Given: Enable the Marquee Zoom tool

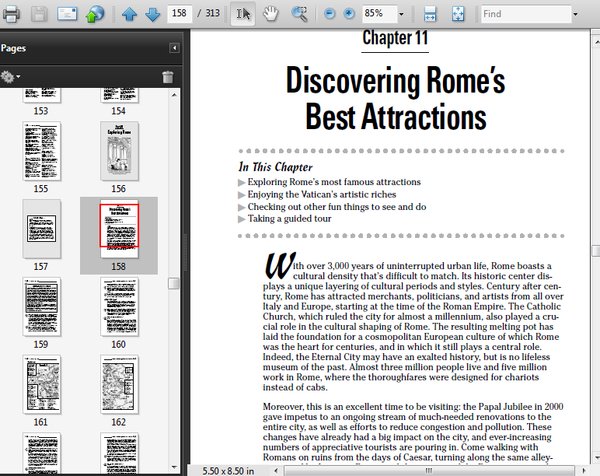Looking at the screenshot, I should click(x=299, y=14).
